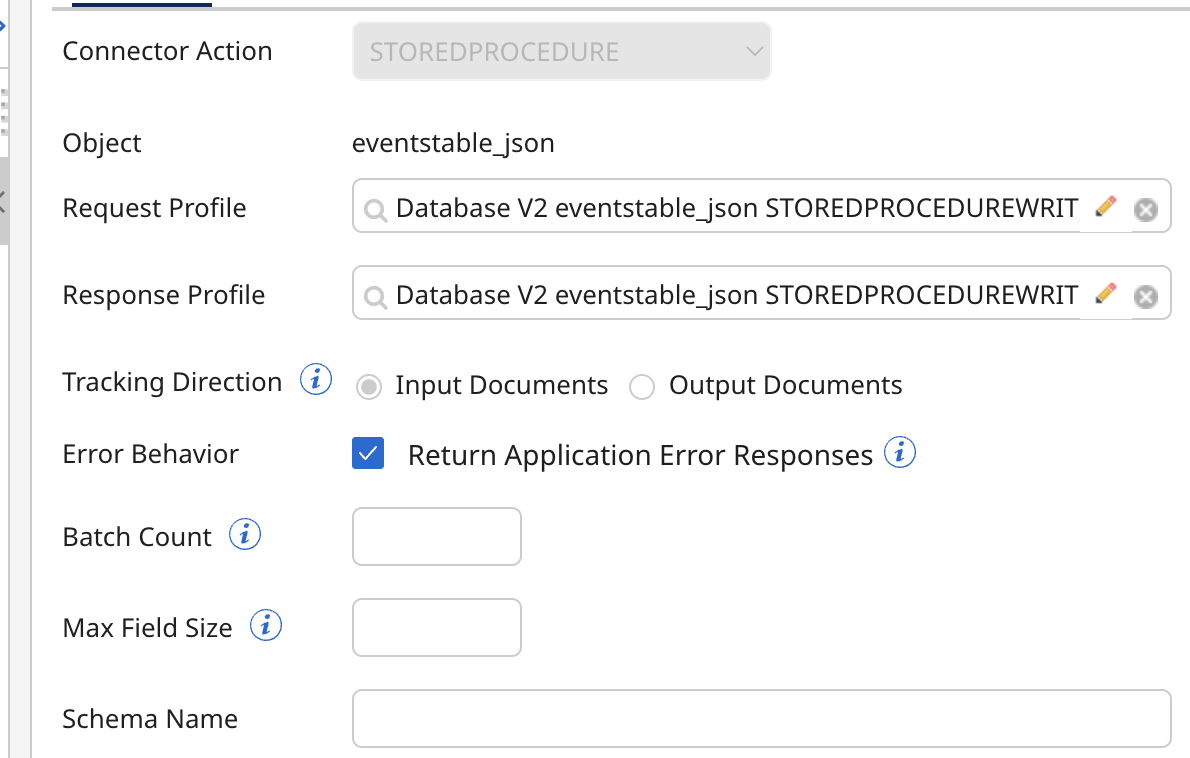Open the Request Profile search magnifier
This screenshot has width=1190, height=758.
(375, 209)
